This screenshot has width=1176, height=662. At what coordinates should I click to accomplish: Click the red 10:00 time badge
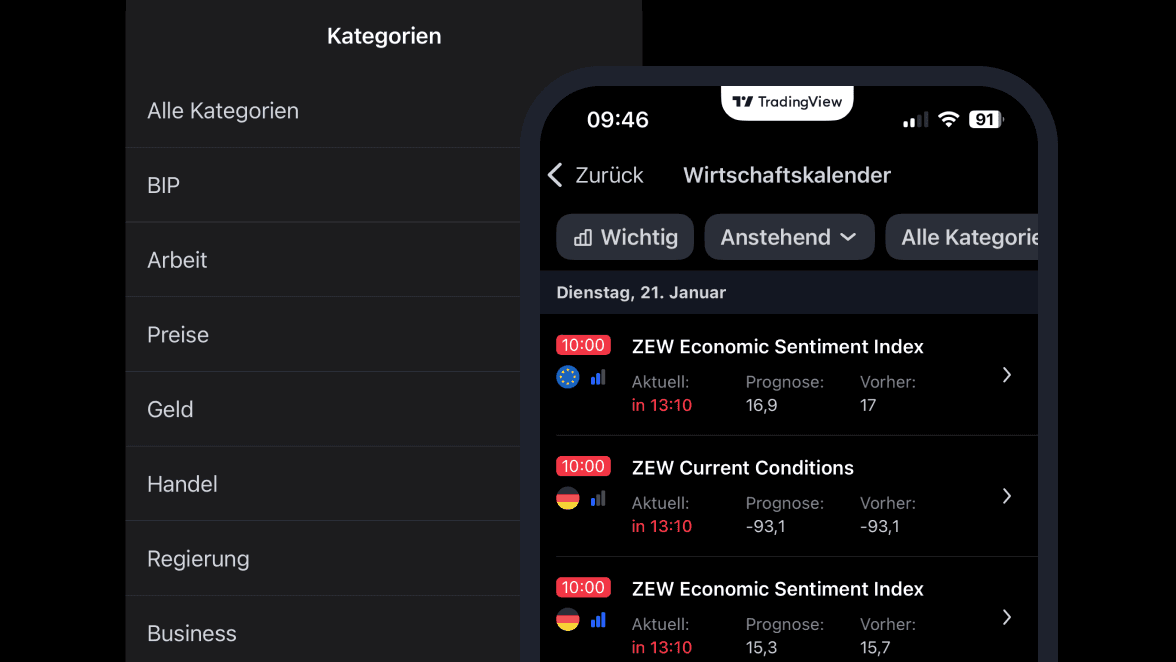tap(583, 344)
